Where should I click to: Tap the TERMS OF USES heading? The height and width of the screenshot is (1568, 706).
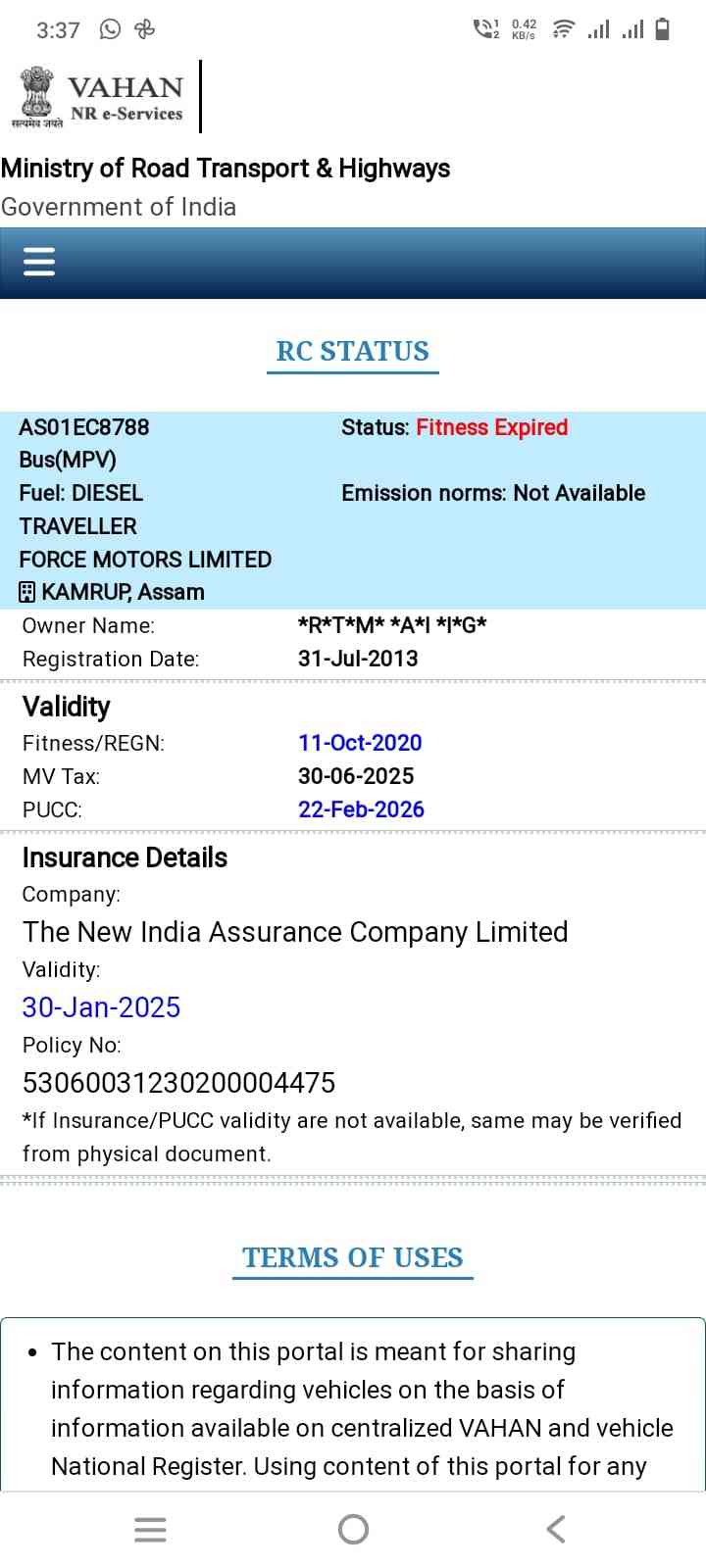353,1257
